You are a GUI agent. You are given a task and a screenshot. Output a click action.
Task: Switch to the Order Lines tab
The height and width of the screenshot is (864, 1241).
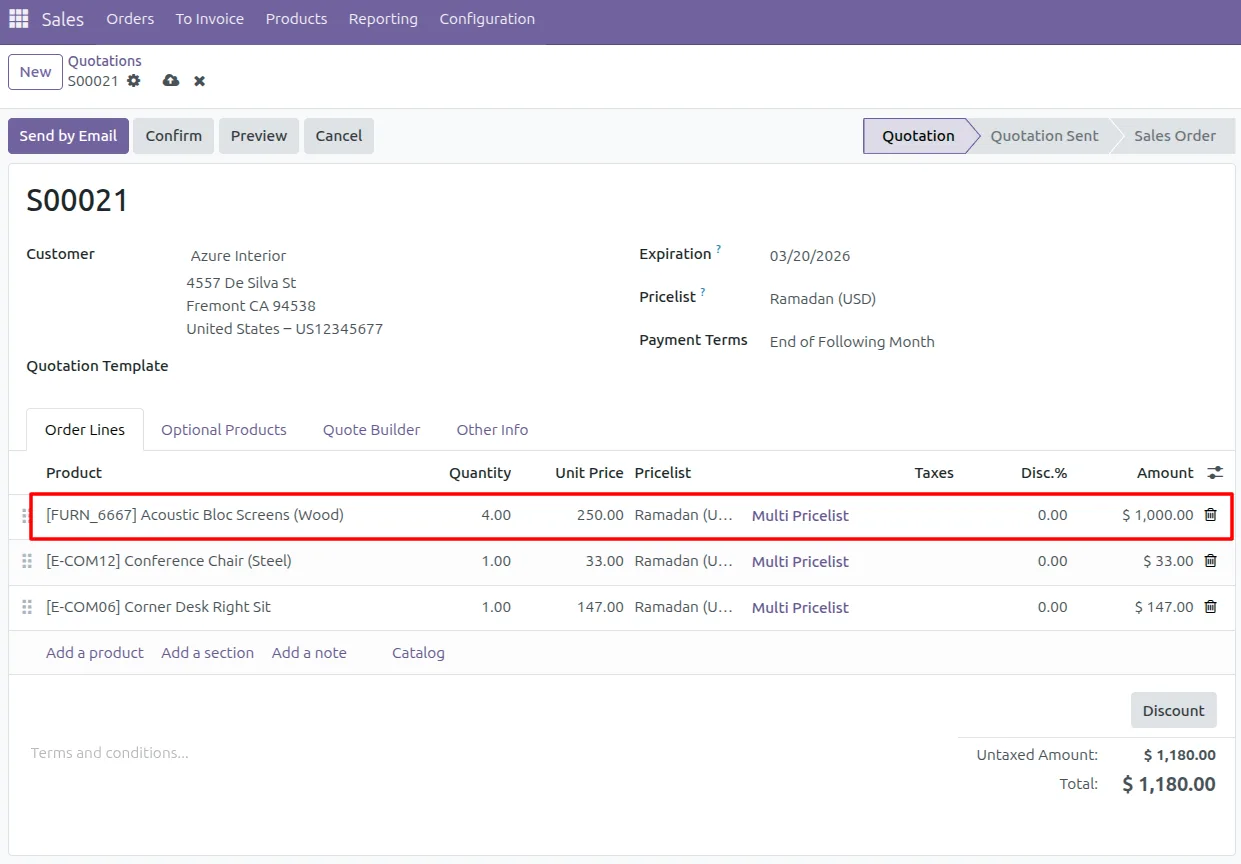pos(85,430)
